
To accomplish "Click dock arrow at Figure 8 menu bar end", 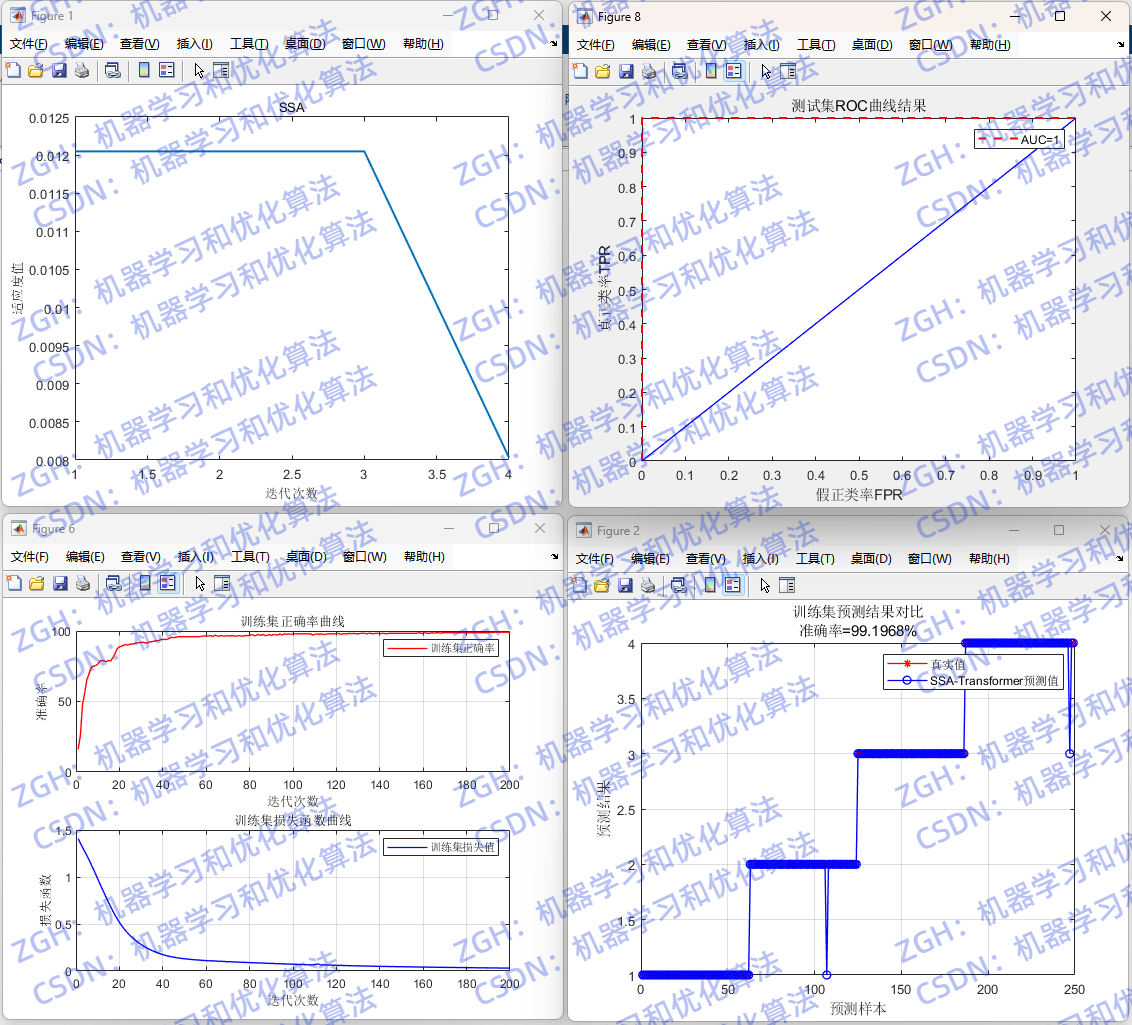I will (x=1120, y=45).
